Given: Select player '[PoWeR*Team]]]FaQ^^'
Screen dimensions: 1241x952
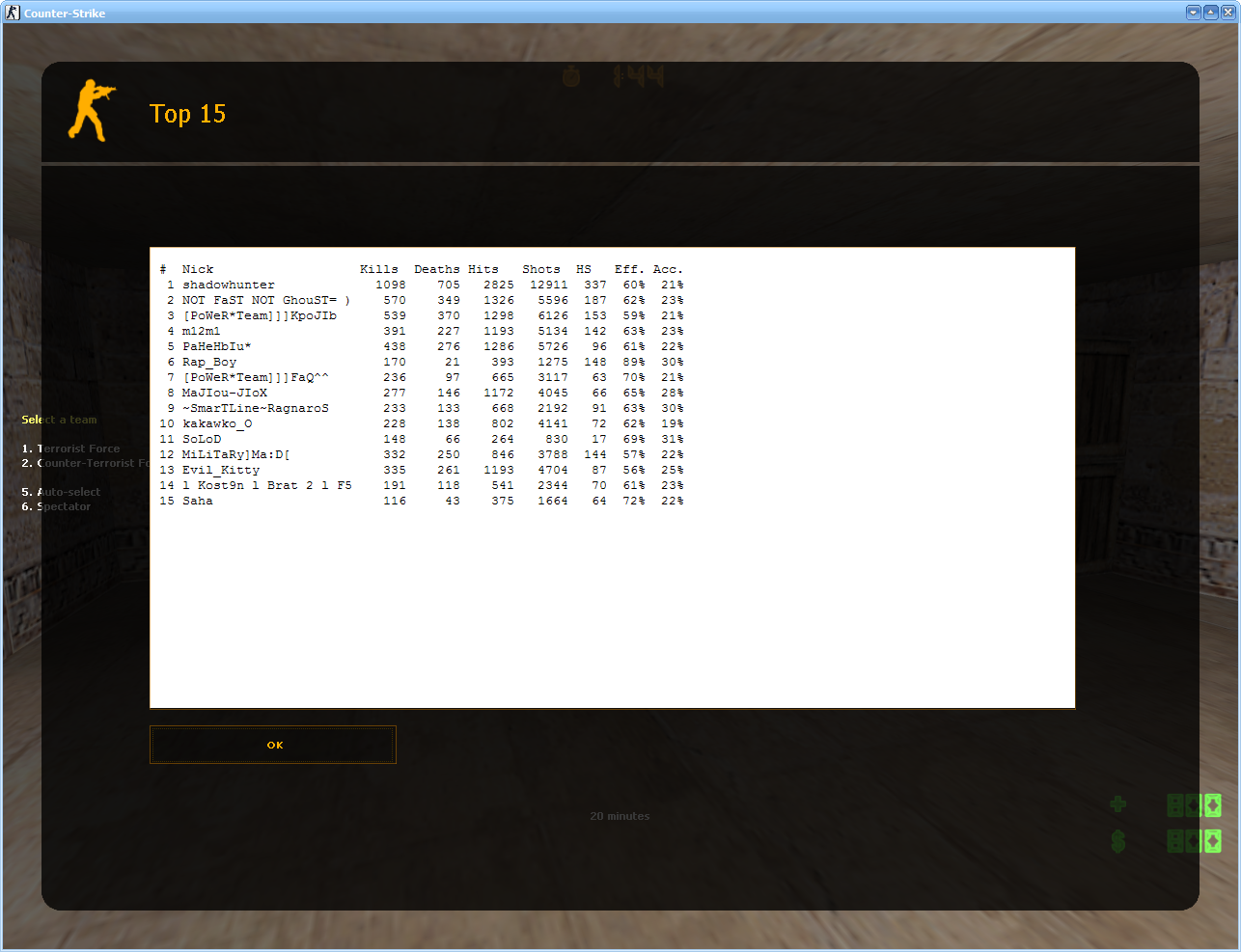Looking at the screenshot, I should 256,377.
